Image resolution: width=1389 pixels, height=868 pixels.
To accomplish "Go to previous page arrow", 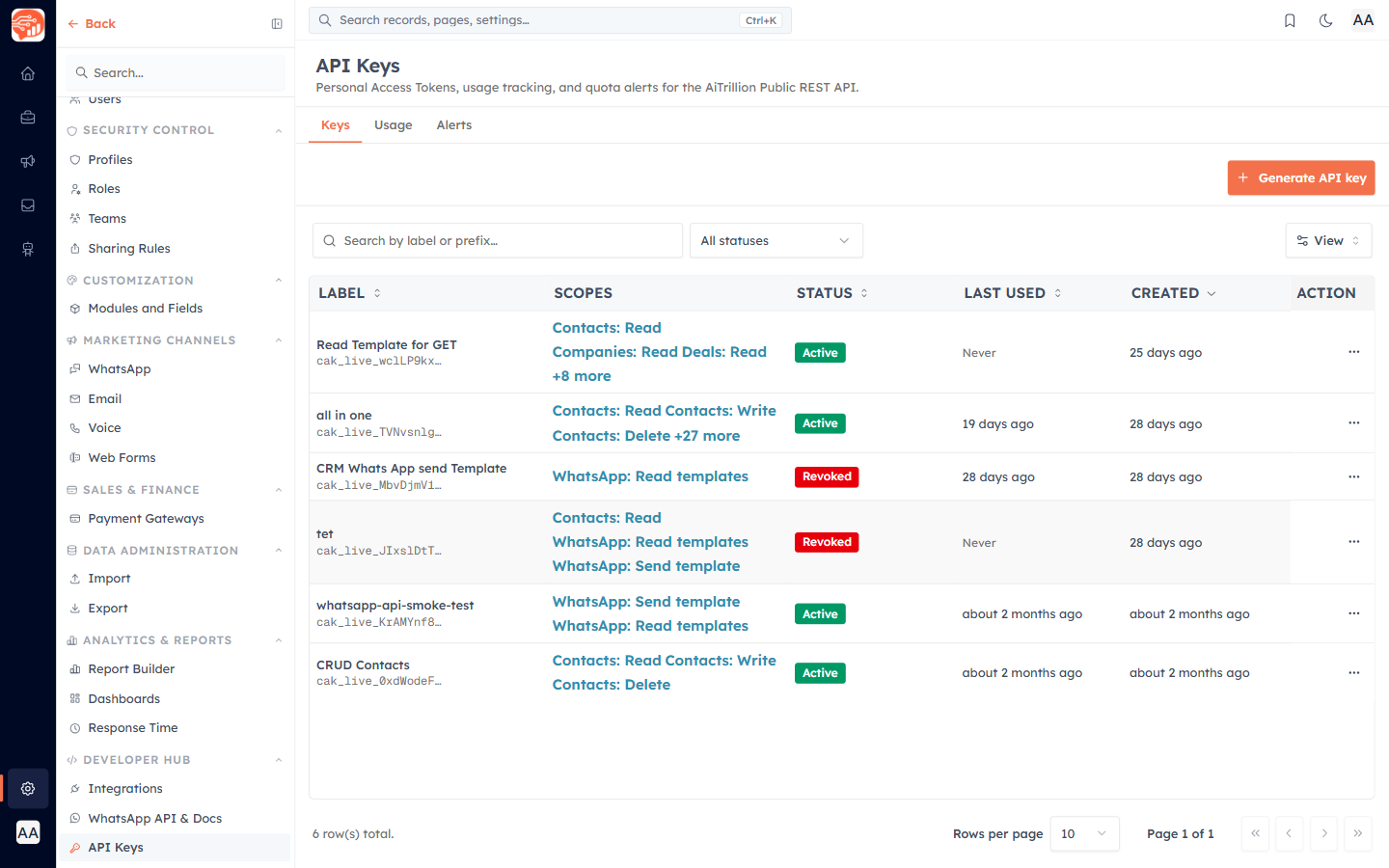I will pyautogui.click(x=1289, y=833).
